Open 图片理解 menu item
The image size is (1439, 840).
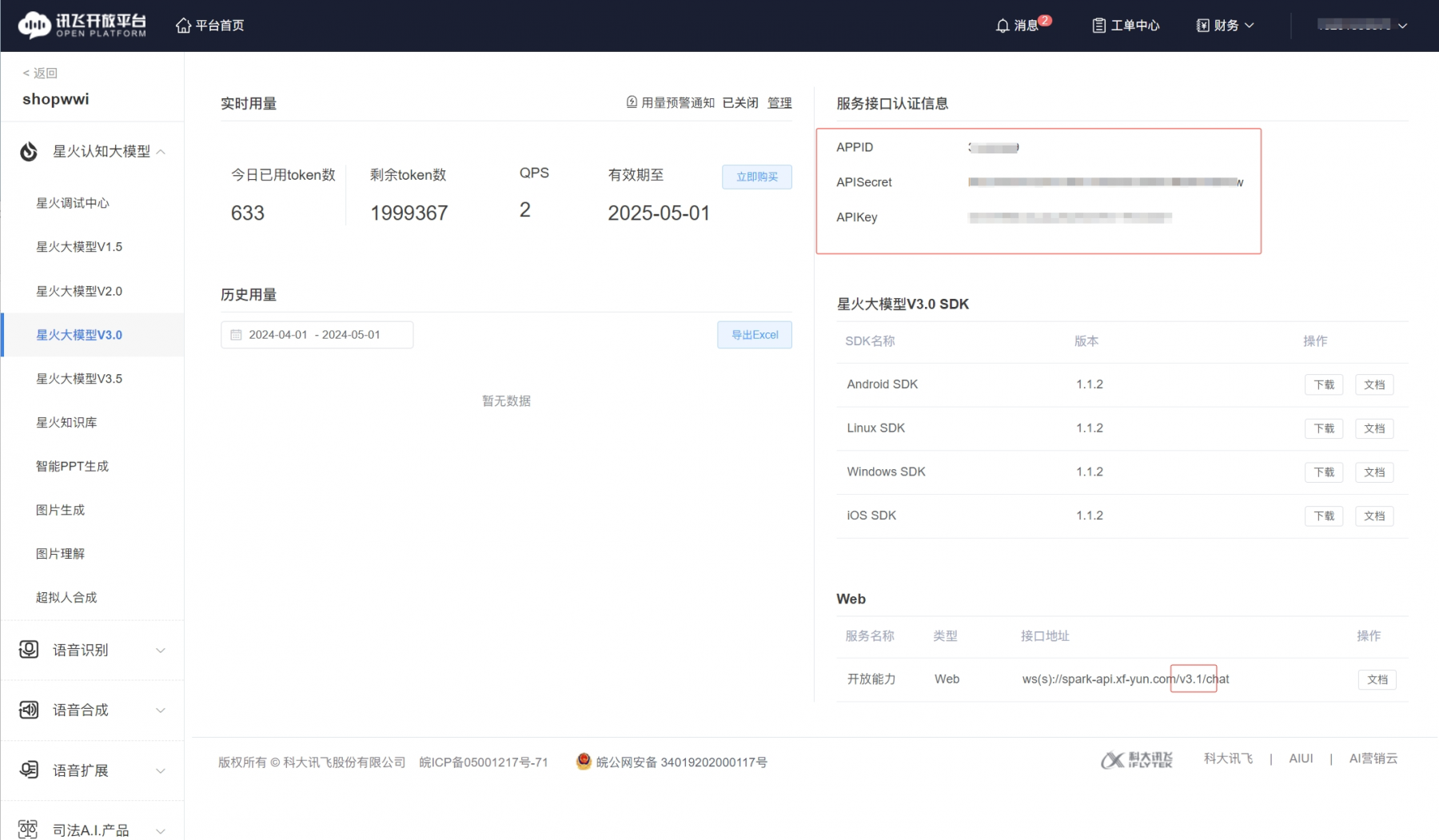coord(60,554)
